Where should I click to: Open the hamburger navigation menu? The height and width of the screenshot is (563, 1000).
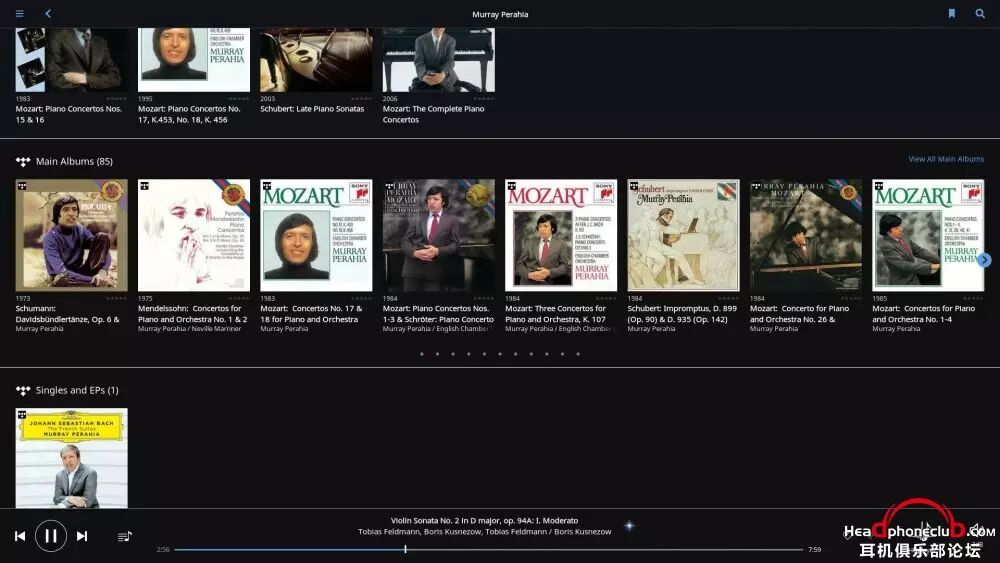point(20,13)
